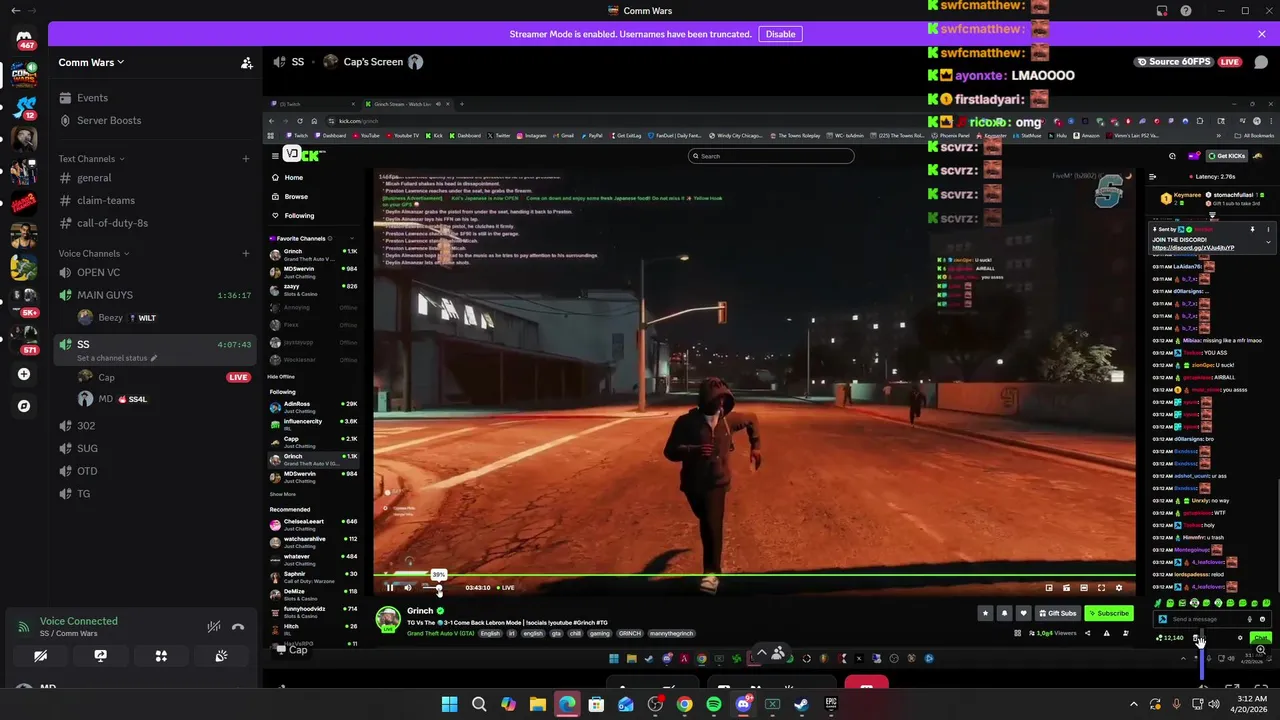The height and width of the screenshot is (720, 1280).
Task: Dismiss the purple Streamer Mode banner
Action: 1261,34
